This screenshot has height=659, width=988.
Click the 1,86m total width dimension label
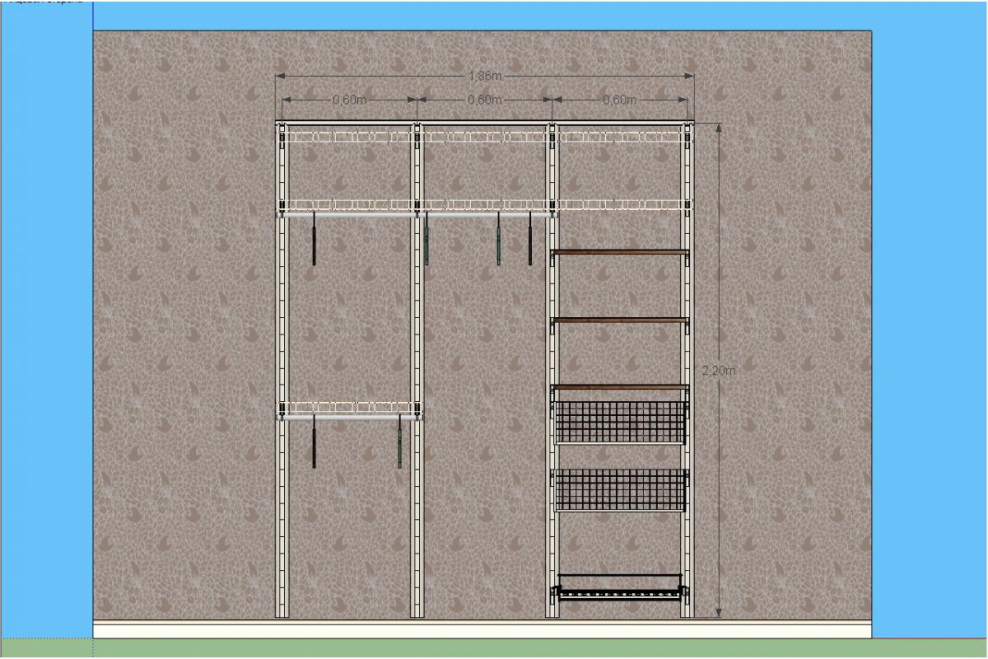[485, 76]
